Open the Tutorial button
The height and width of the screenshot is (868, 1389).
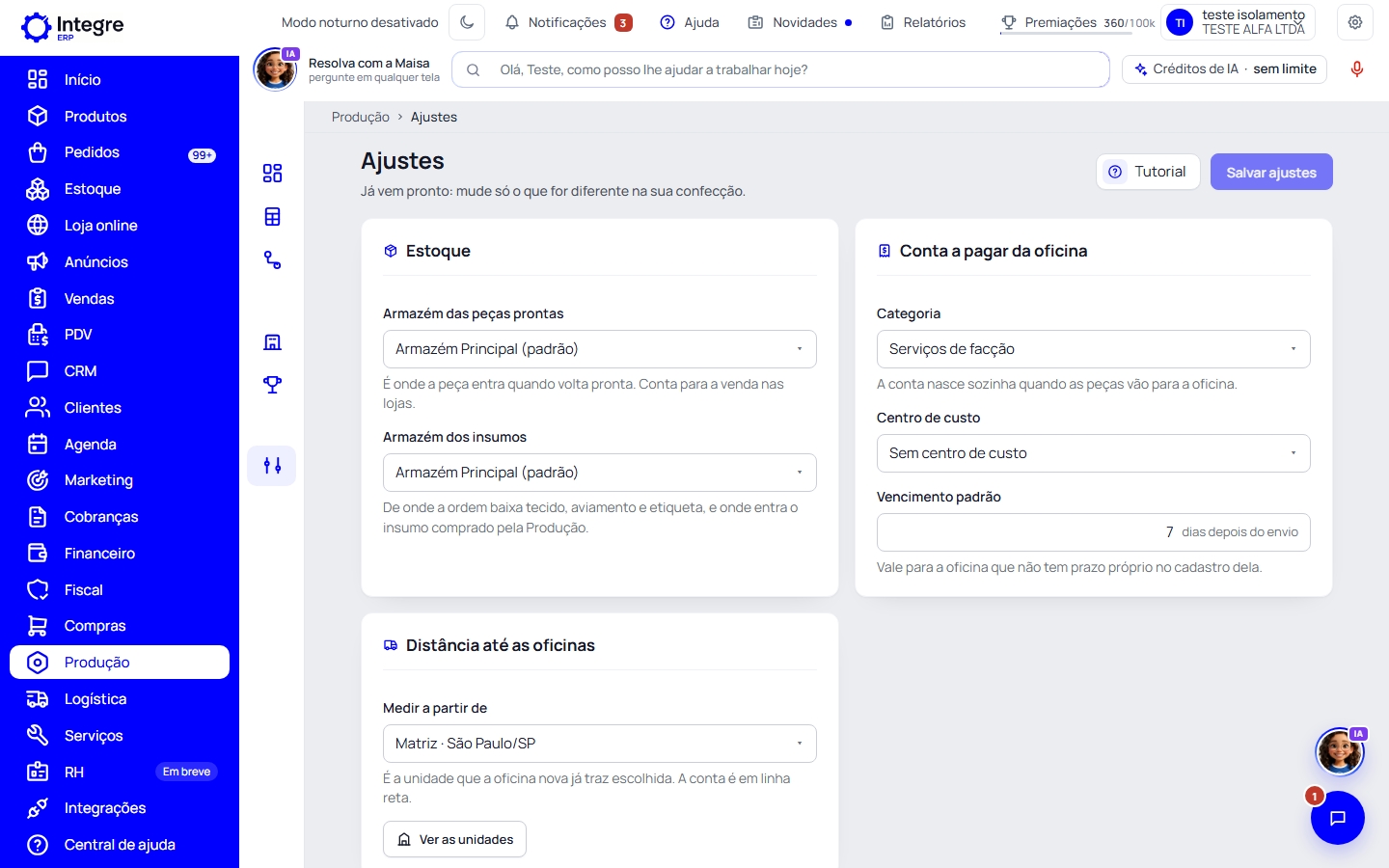1148,172
